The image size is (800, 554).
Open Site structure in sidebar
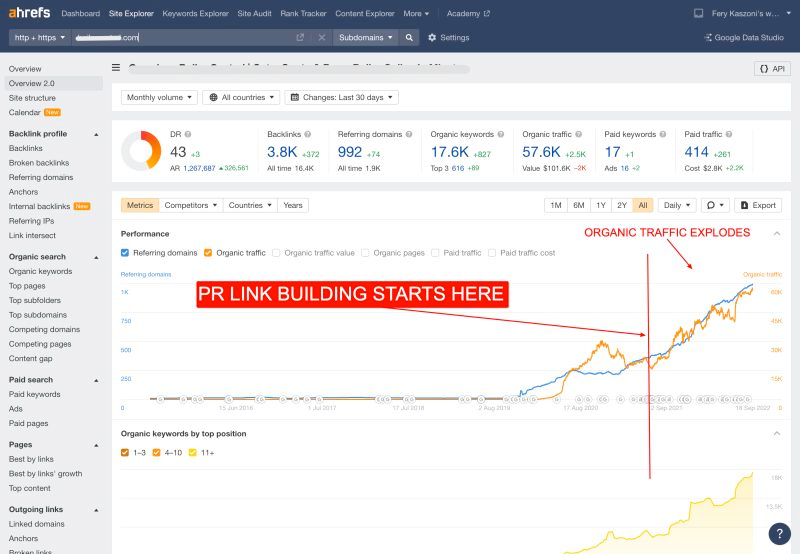click(32, 98)
